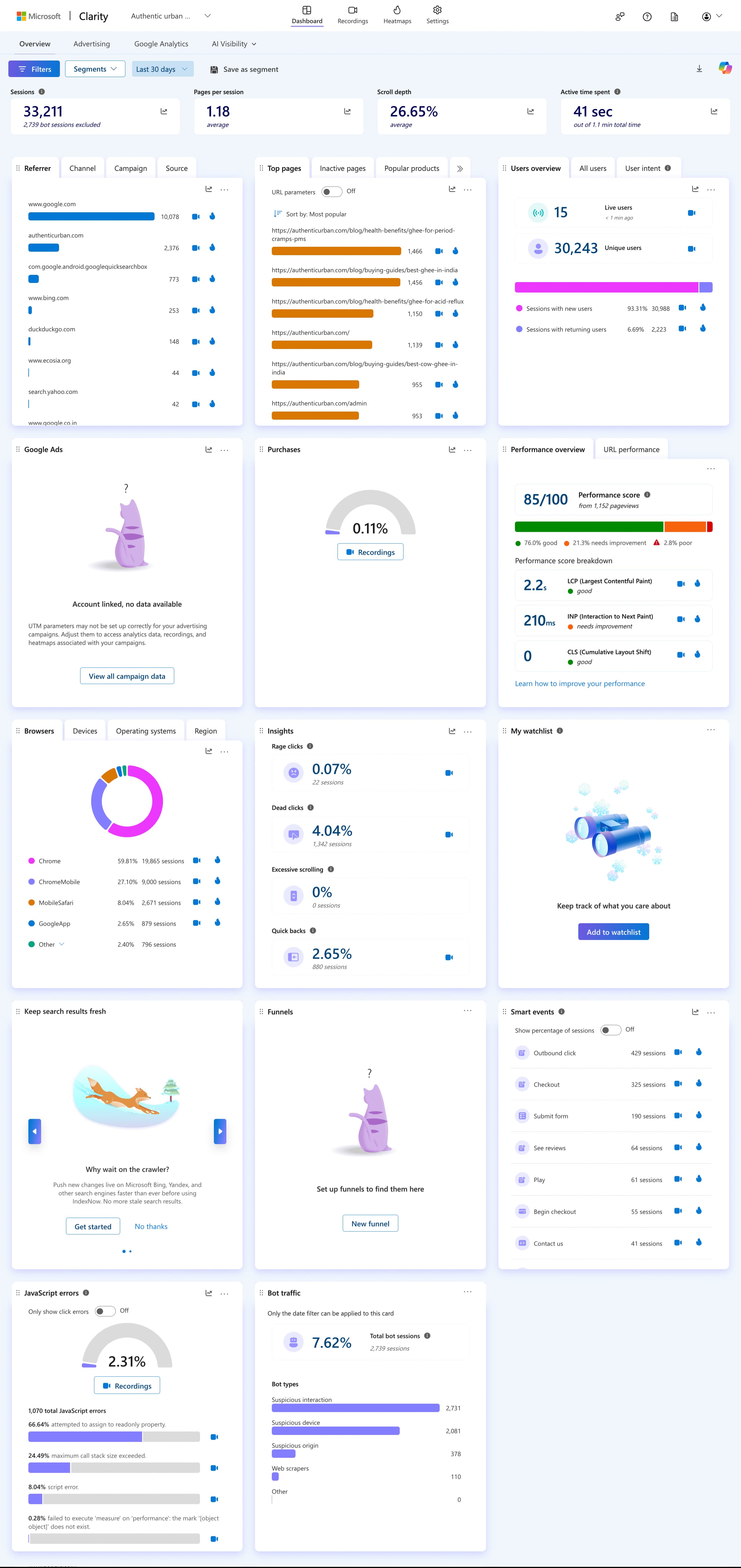Toggle Show percentage of sessions switch
The width and height of the screenshot is (741, 1568).
tap(611, 1030)
